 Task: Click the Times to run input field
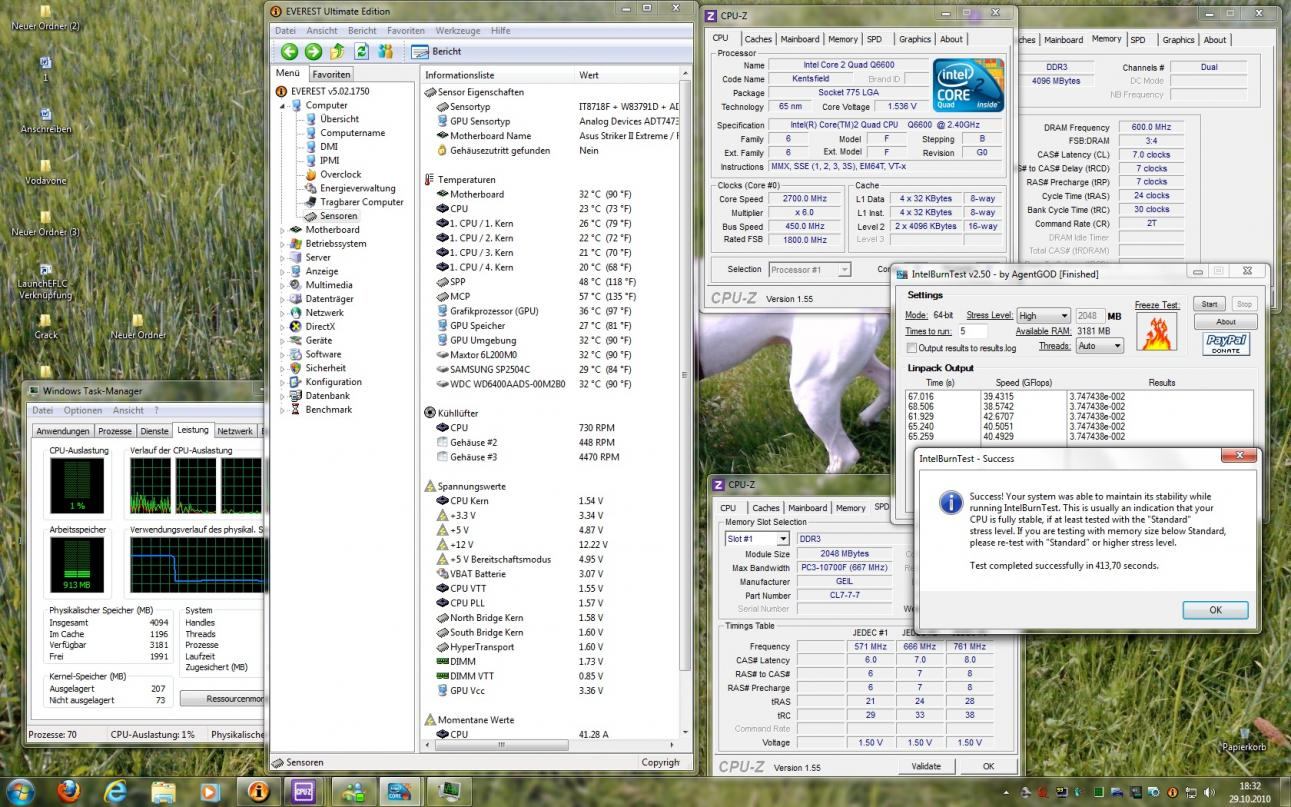973,331
